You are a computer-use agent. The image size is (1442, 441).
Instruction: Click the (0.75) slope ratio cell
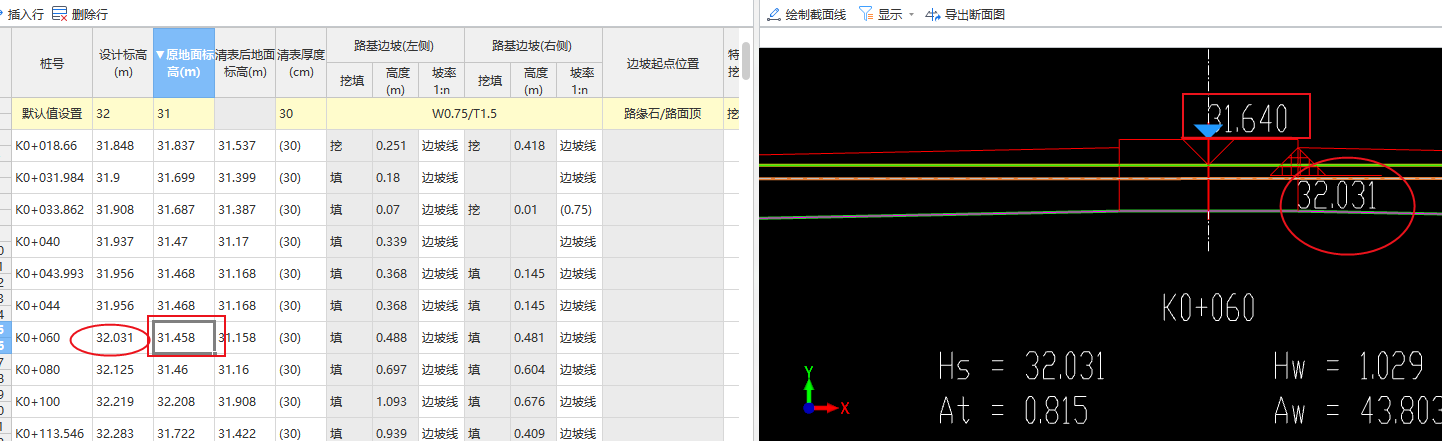580,210
